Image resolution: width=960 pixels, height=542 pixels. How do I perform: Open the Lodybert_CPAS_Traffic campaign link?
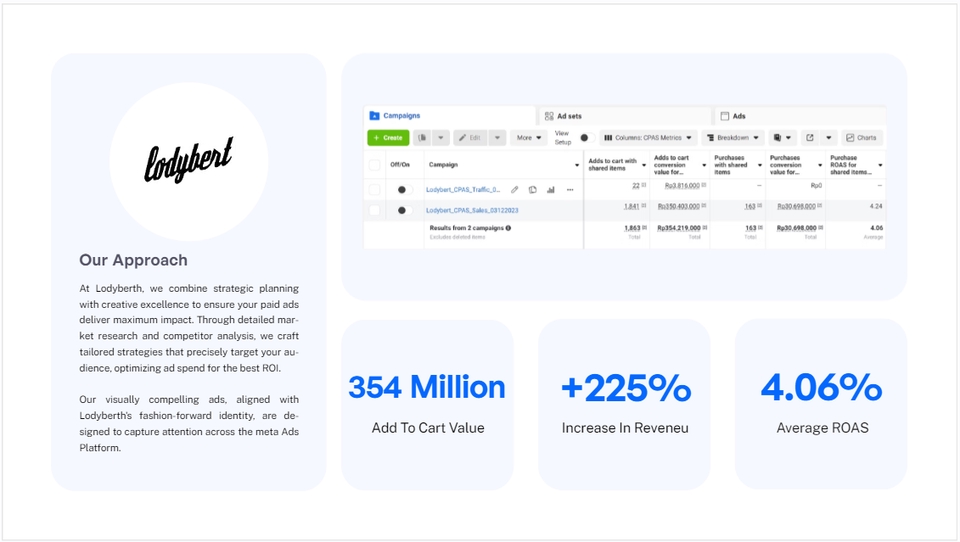click(x=463, y=190)
